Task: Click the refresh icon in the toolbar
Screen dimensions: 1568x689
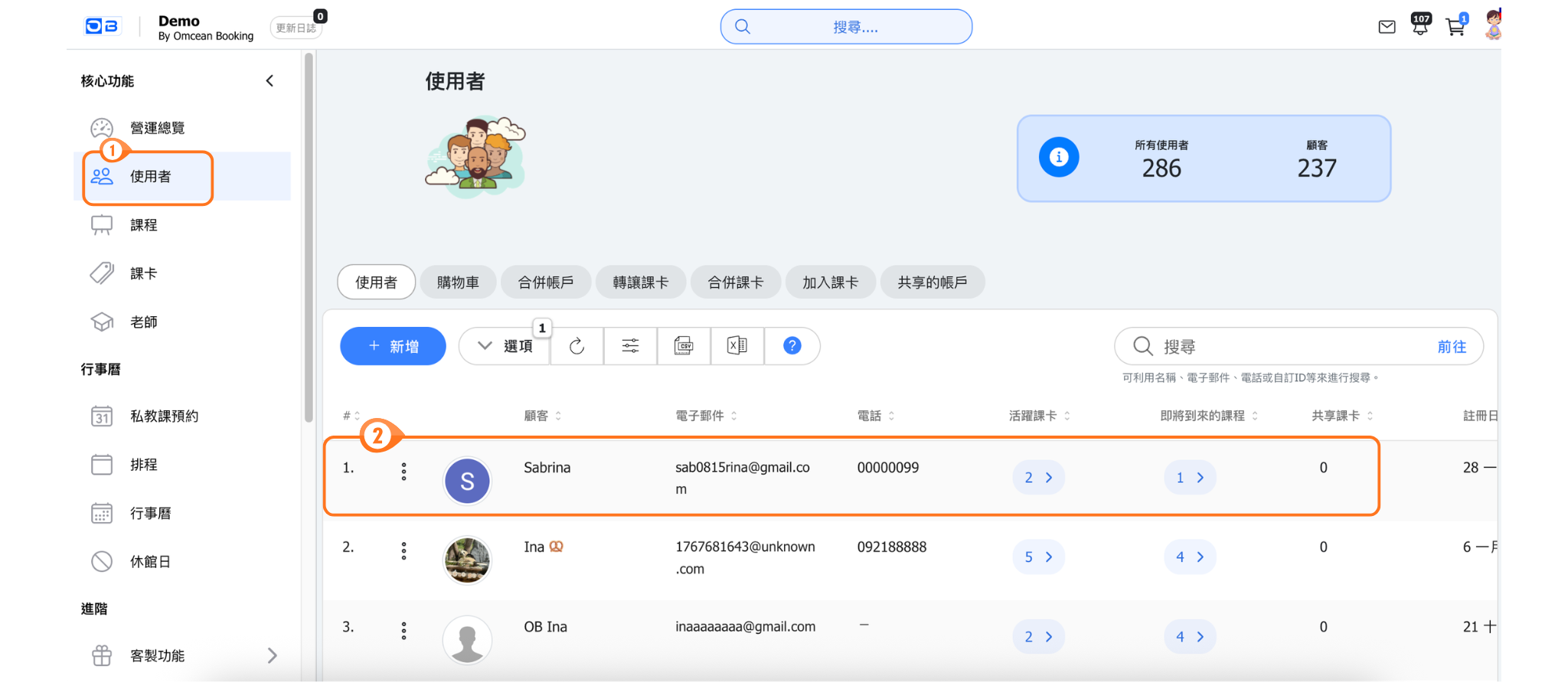Action: click(x=577, y=346)
